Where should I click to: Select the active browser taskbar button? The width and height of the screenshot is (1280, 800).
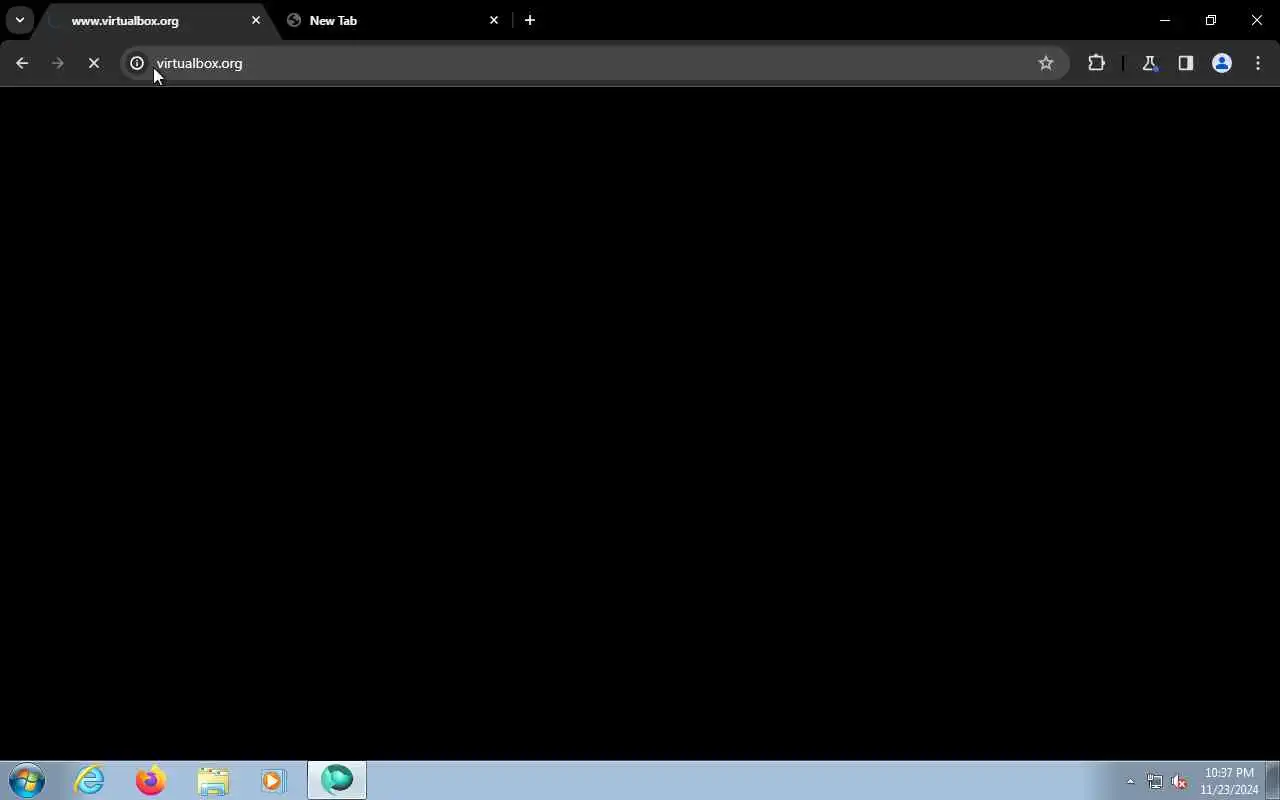point(337,780)
